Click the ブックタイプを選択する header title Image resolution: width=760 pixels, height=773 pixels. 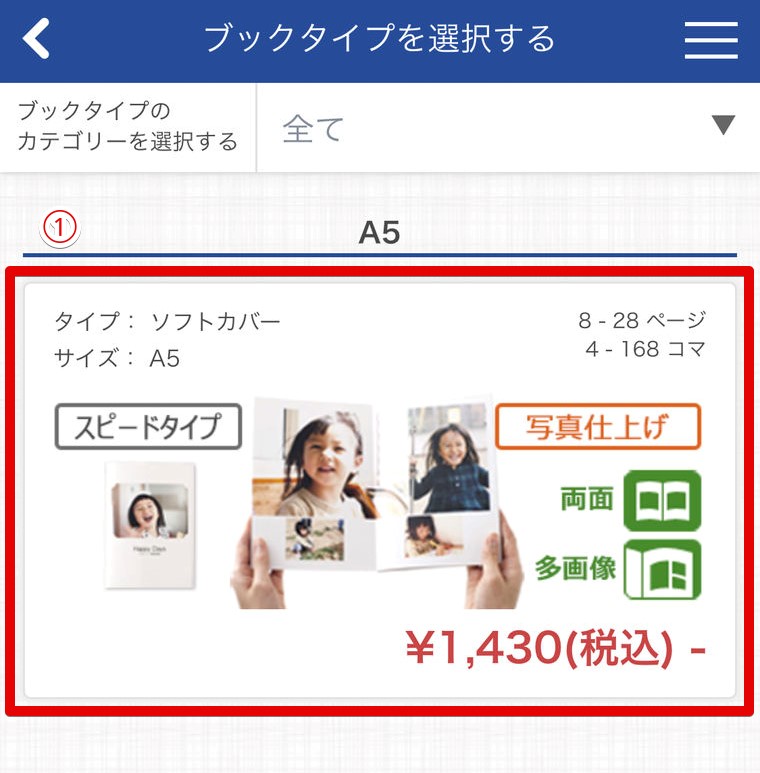click(x=379, y=38)
